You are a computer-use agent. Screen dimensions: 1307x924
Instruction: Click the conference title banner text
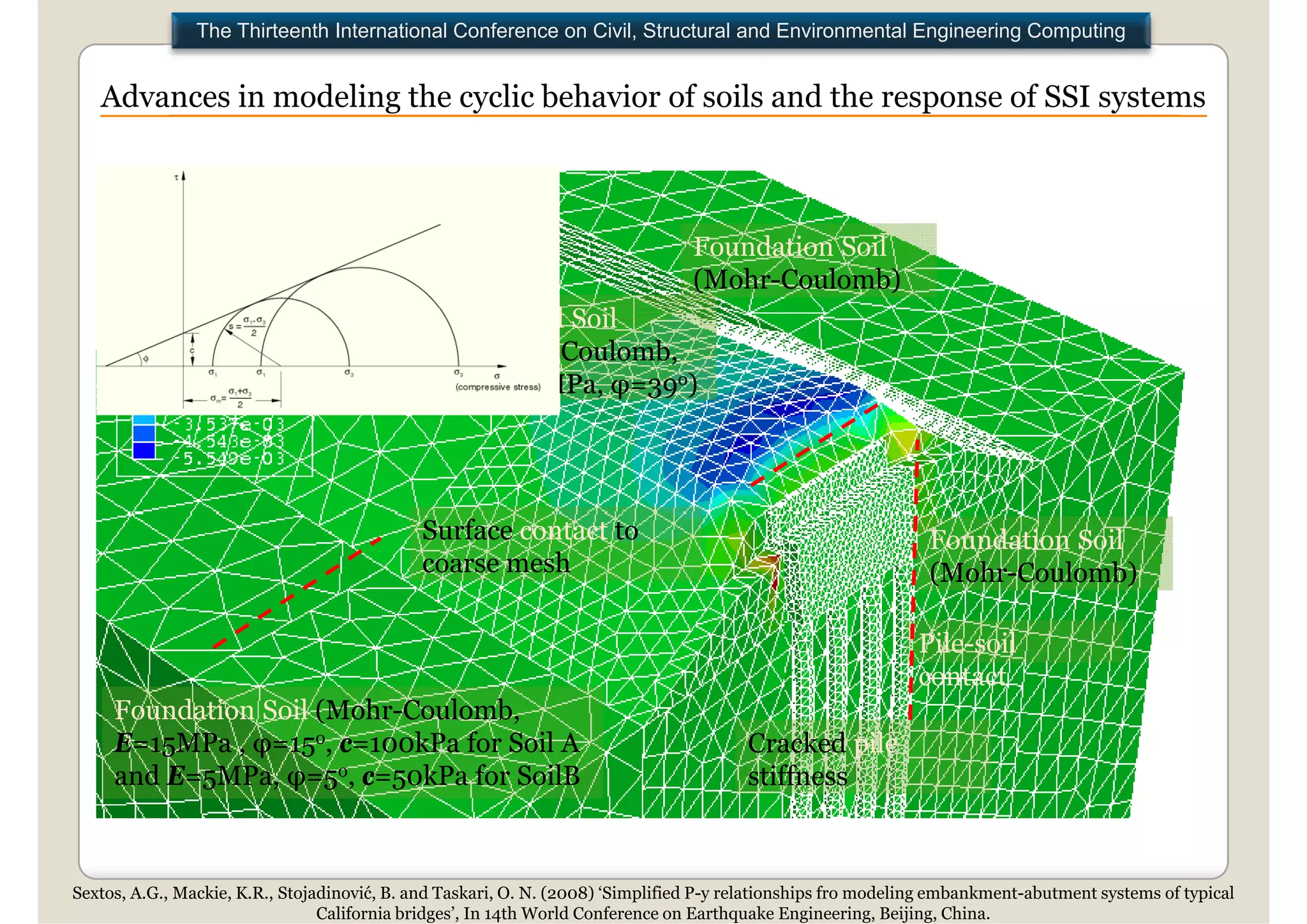pyautogui.click(x=661, y=31)
